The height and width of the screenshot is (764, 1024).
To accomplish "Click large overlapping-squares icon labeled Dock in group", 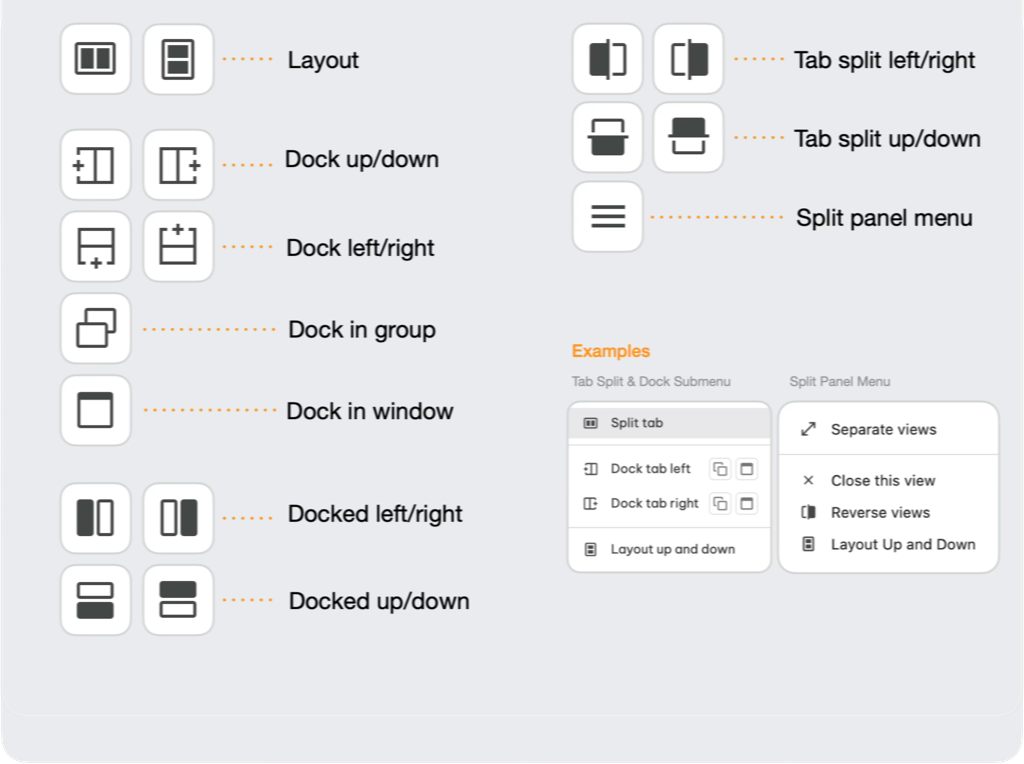I will [96, 329].
